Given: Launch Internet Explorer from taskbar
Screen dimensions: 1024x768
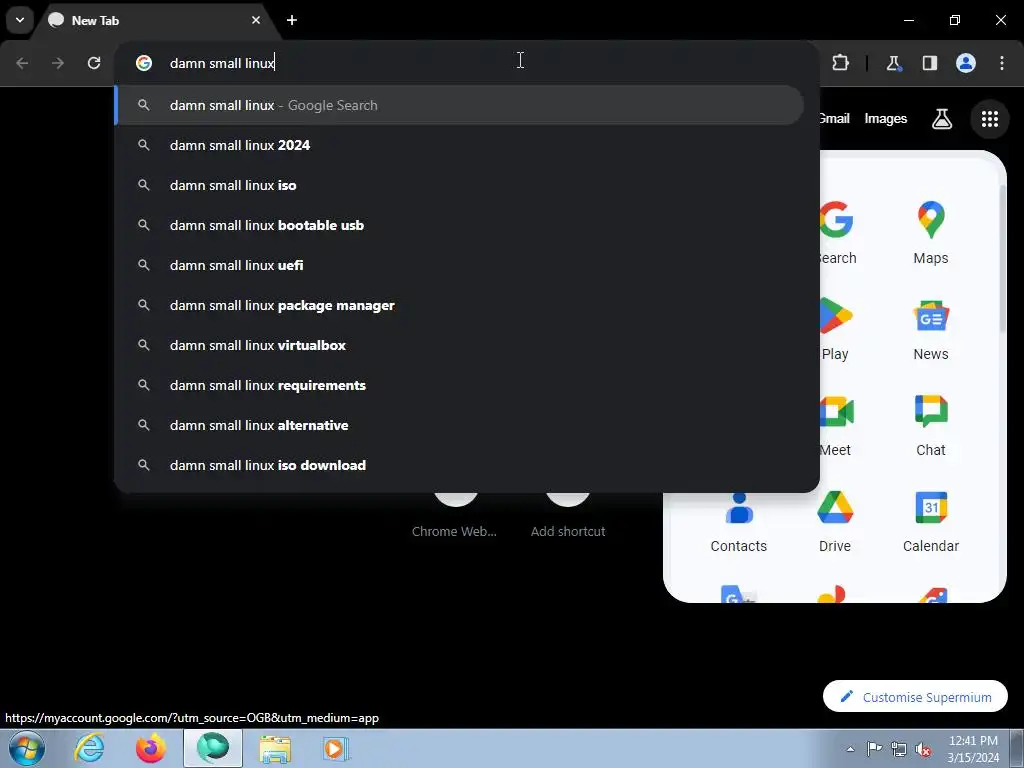Looking at the screenshot, I should 89,748.
